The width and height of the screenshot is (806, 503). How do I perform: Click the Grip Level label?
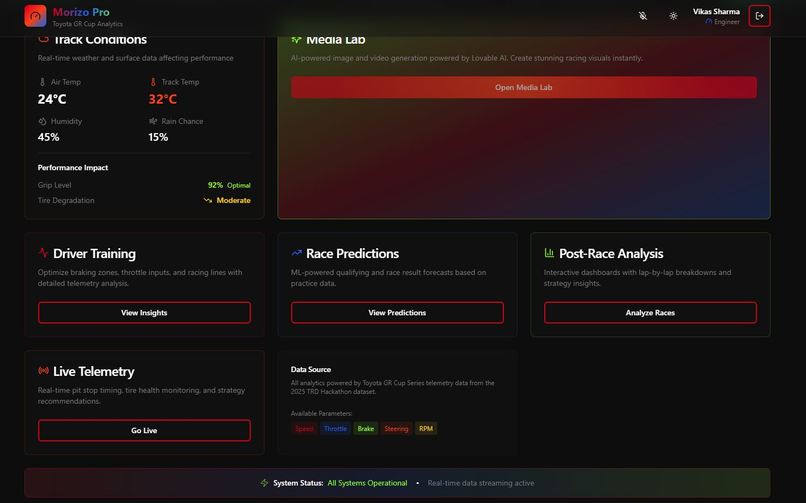[54, 185]
